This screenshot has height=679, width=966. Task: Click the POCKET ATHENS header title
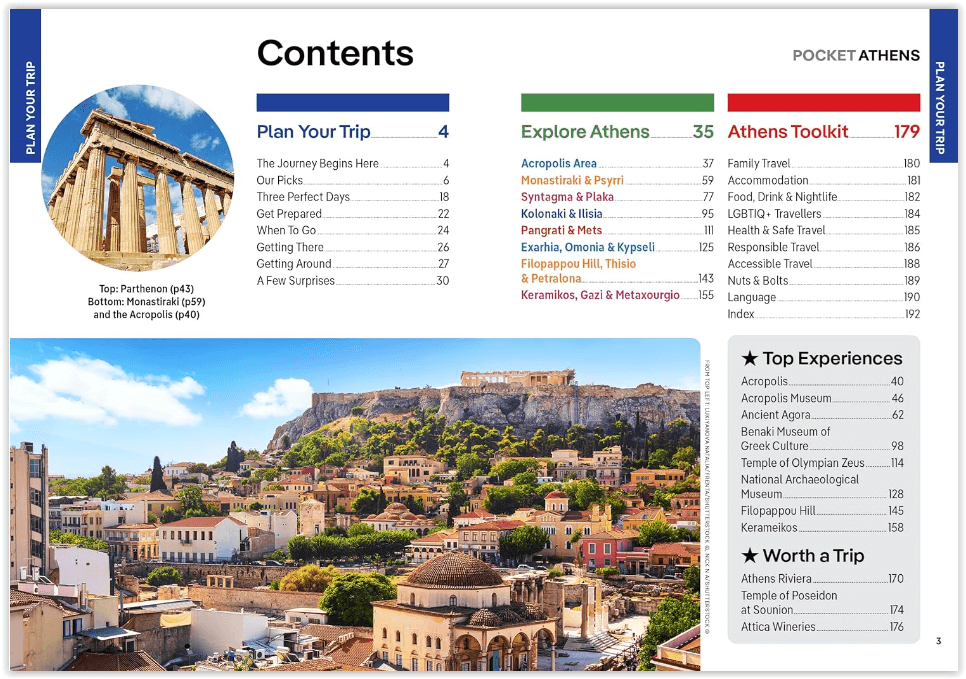pos(855,56)
